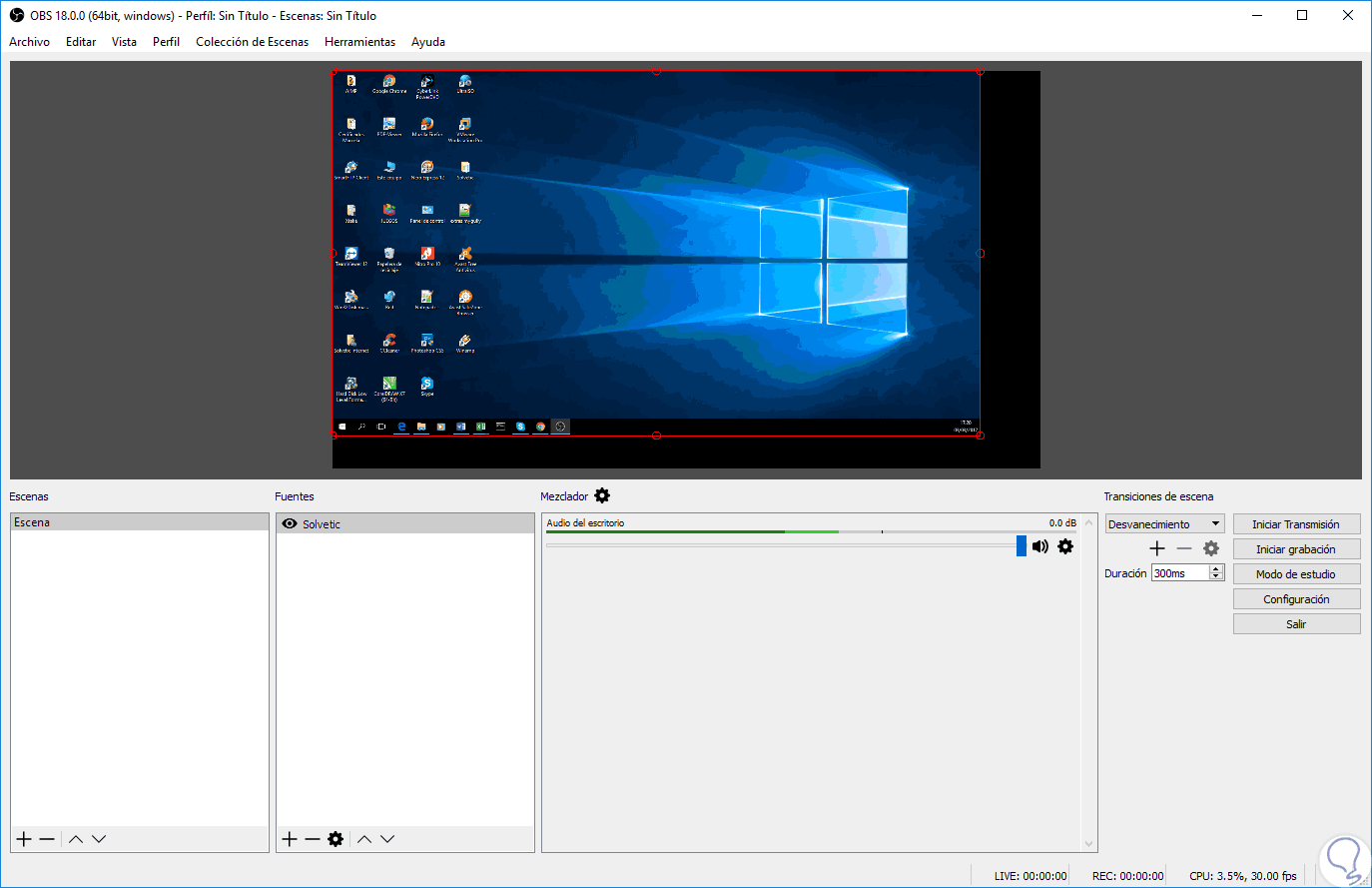The height and width of the screenshot is (888, 1372).
Task: Increase Duración value with up arrow
Action: (x=1216, y=569)
